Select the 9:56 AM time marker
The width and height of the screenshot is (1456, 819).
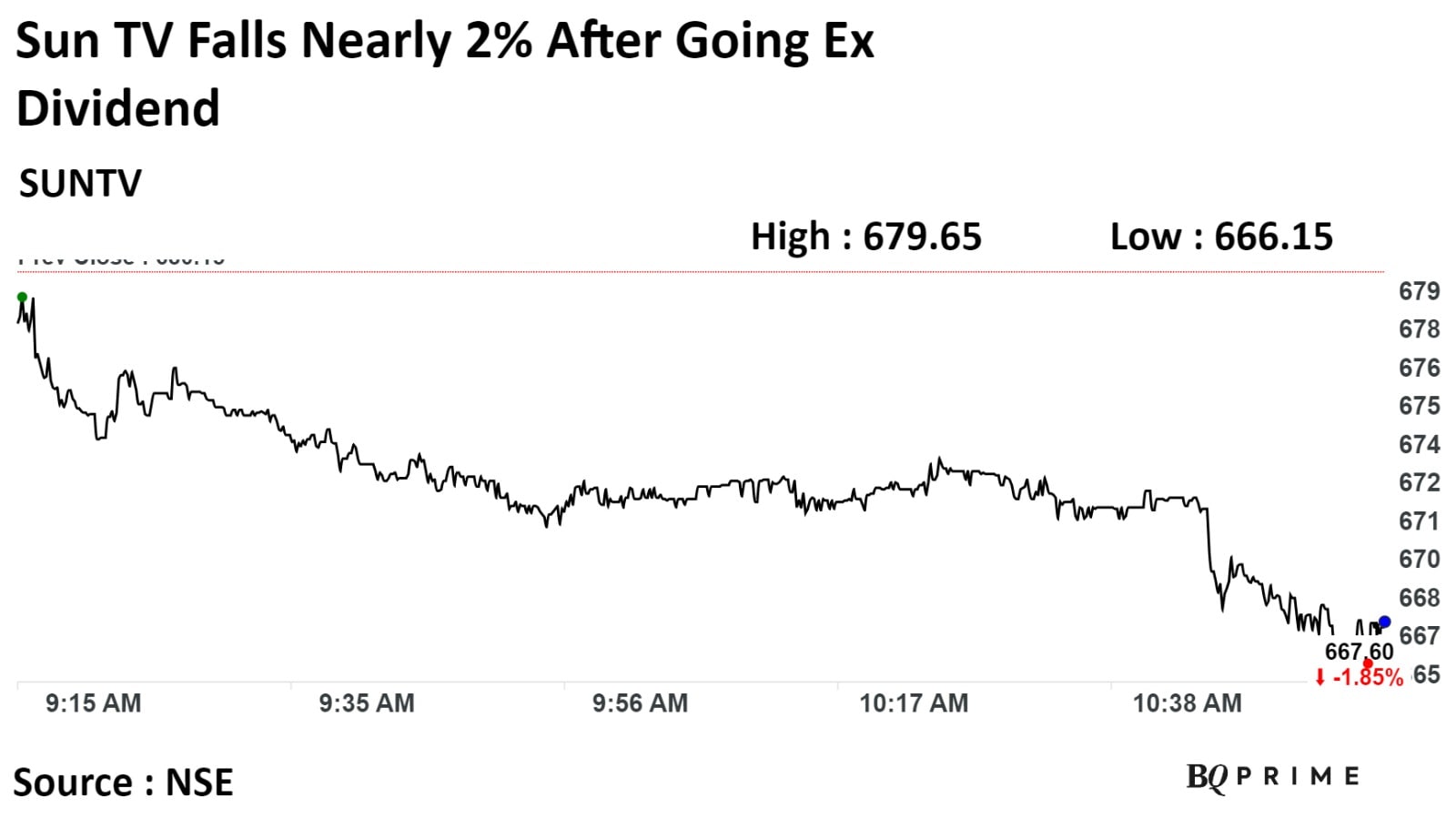640,703
